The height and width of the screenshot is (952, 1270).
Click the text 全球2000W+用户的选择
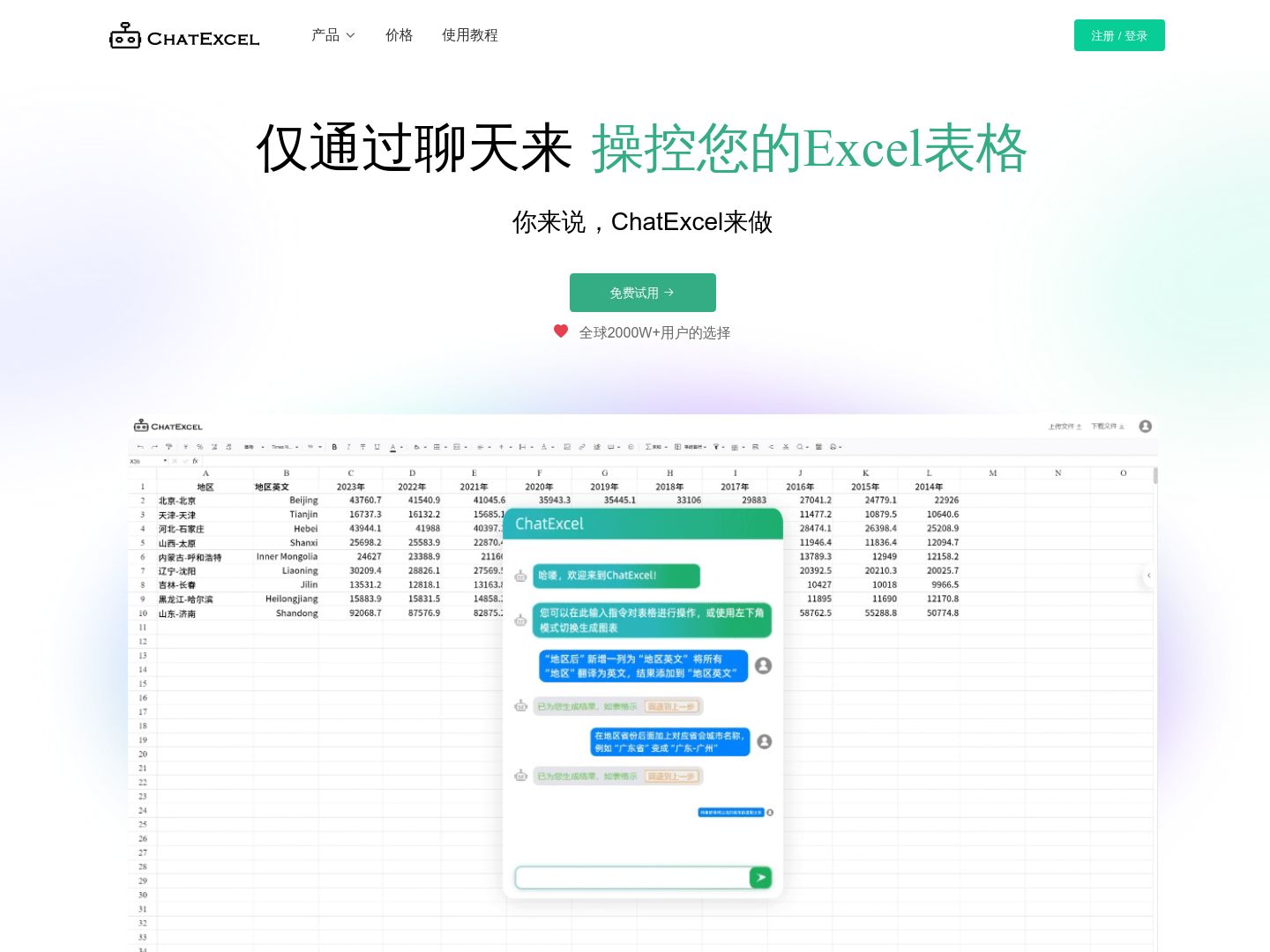[x=654, y=332]
